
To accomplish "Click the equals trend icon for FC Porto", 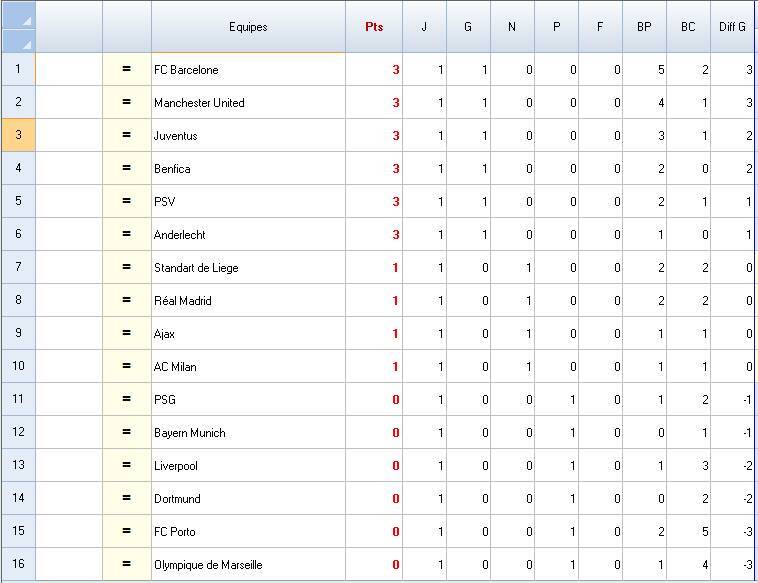I will click(x=127, y=532).
